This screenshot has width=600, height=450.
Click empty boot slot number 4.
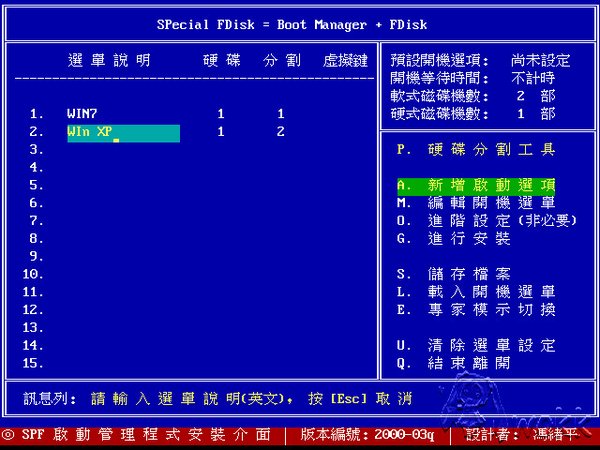pyautogui.click(x=37, y=167)
